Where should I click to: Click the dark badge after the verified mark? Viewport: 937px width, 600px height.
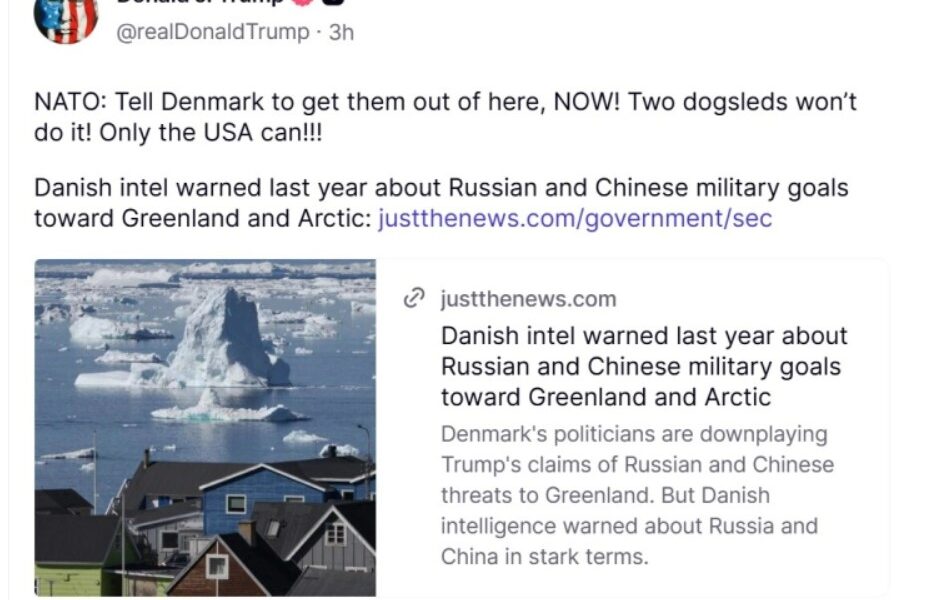(x=333, y=2)
